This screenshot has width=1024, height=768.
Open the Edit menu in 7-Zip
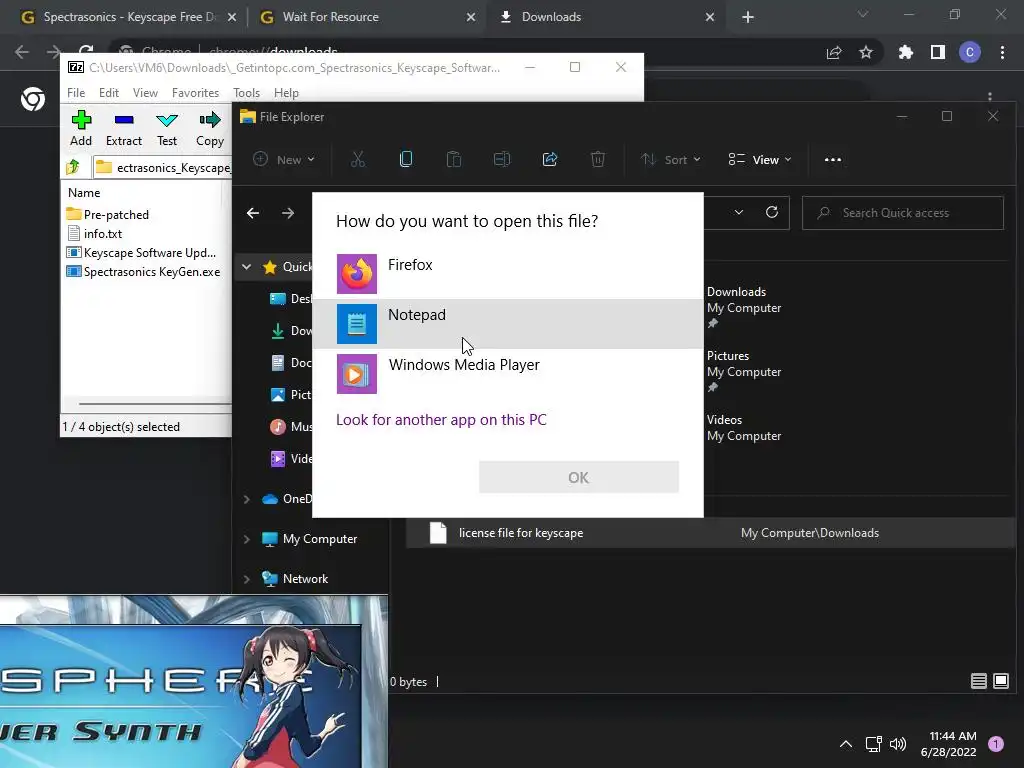click(x=108, y=93)
